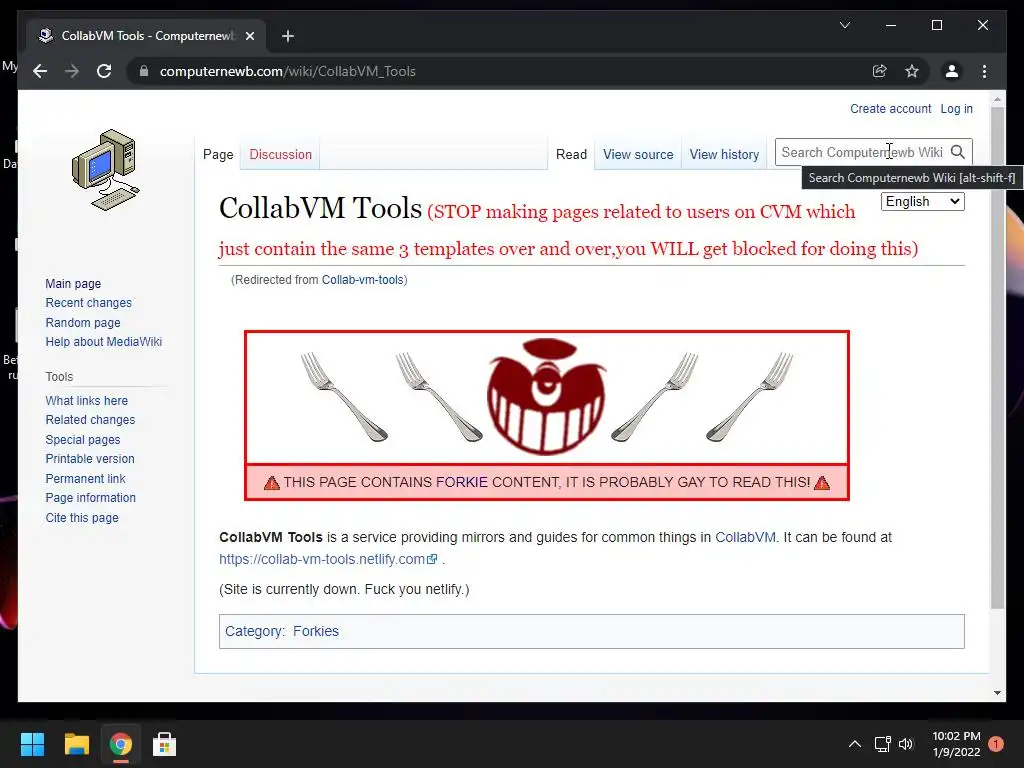The image size is (1024, 768).
Task: Open Chrome three-dot menu
Action: [x=984, y=71]
